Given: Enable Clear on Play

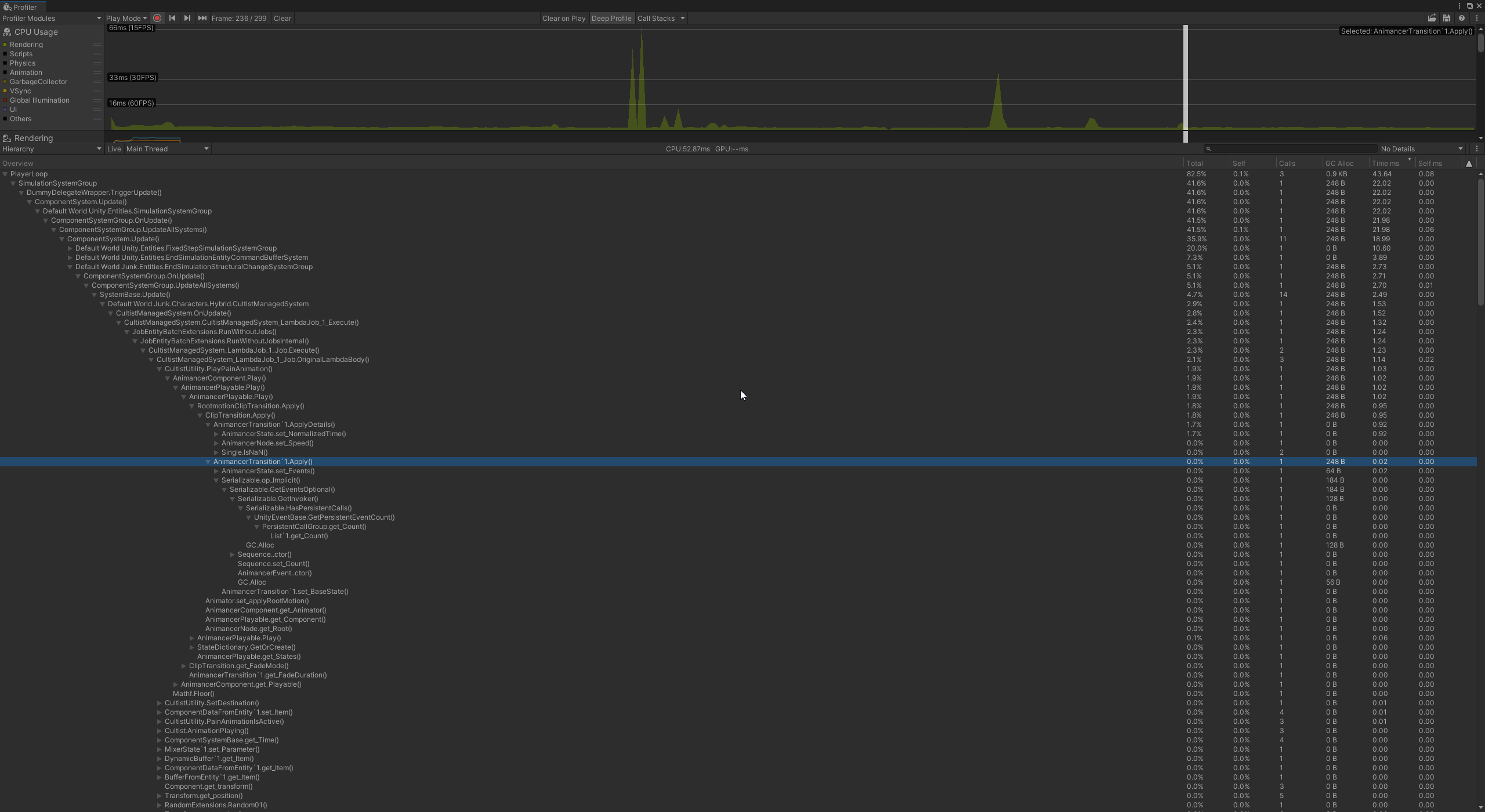Looking at the screenshot, I should click(563, 18).
